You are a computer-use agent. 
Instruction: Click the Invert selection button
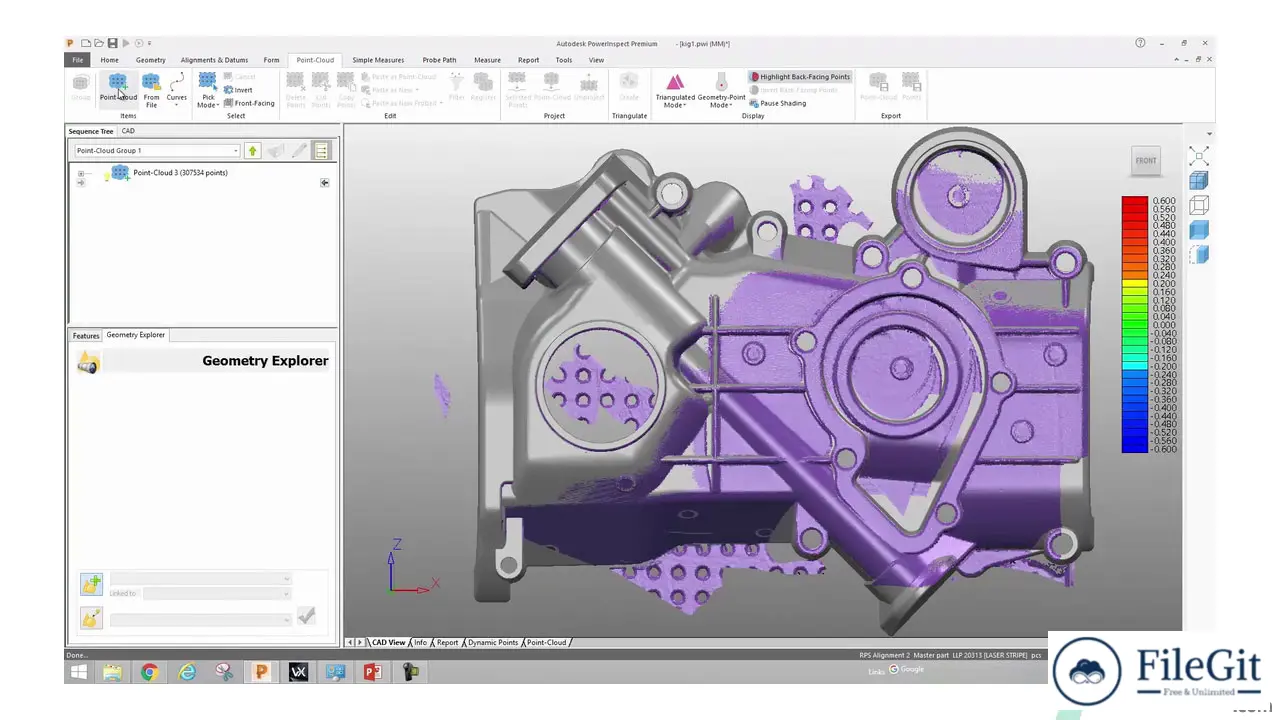coord(238,90)
